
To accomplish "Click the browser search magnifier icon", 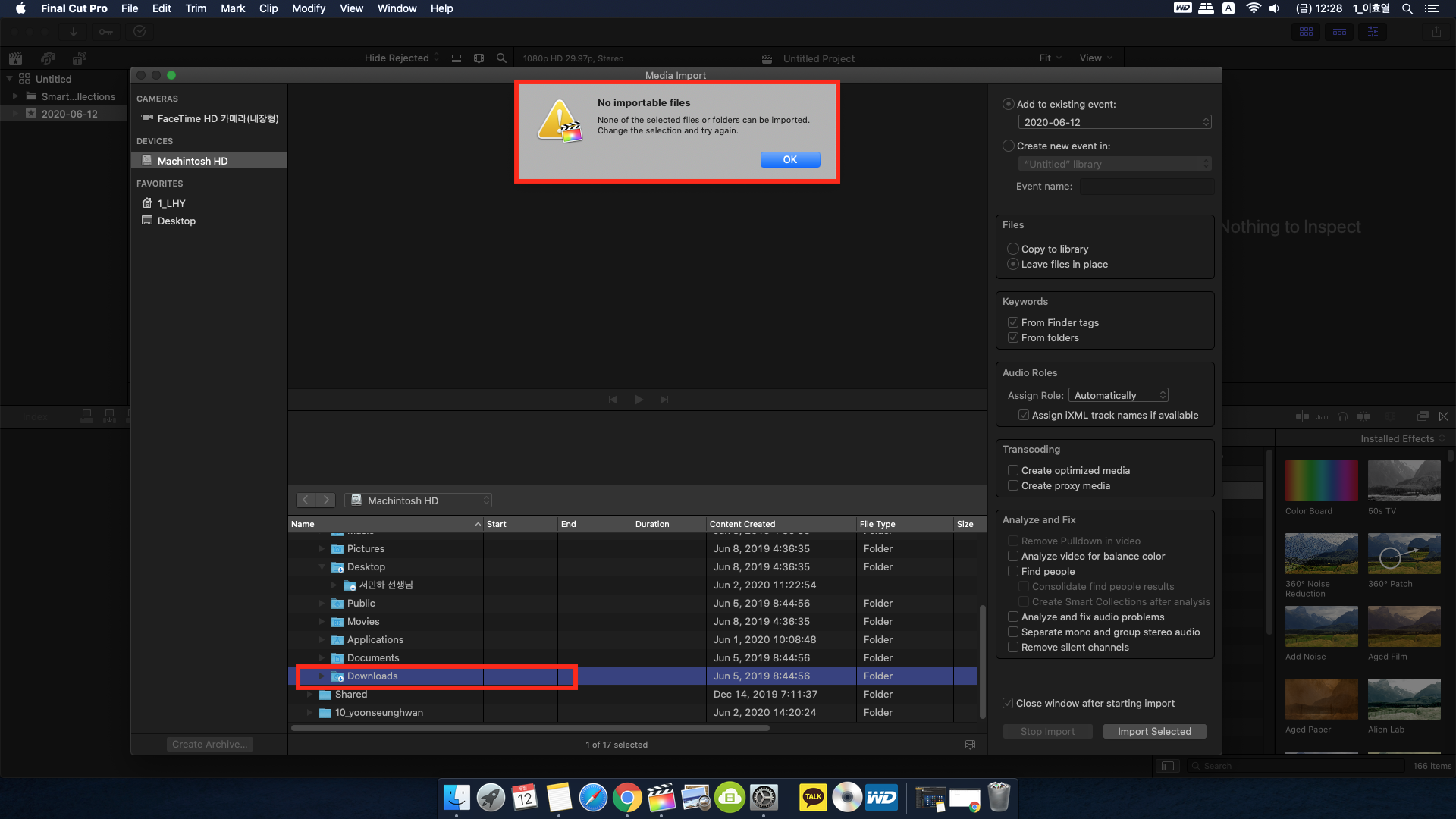I will point(501,58).
